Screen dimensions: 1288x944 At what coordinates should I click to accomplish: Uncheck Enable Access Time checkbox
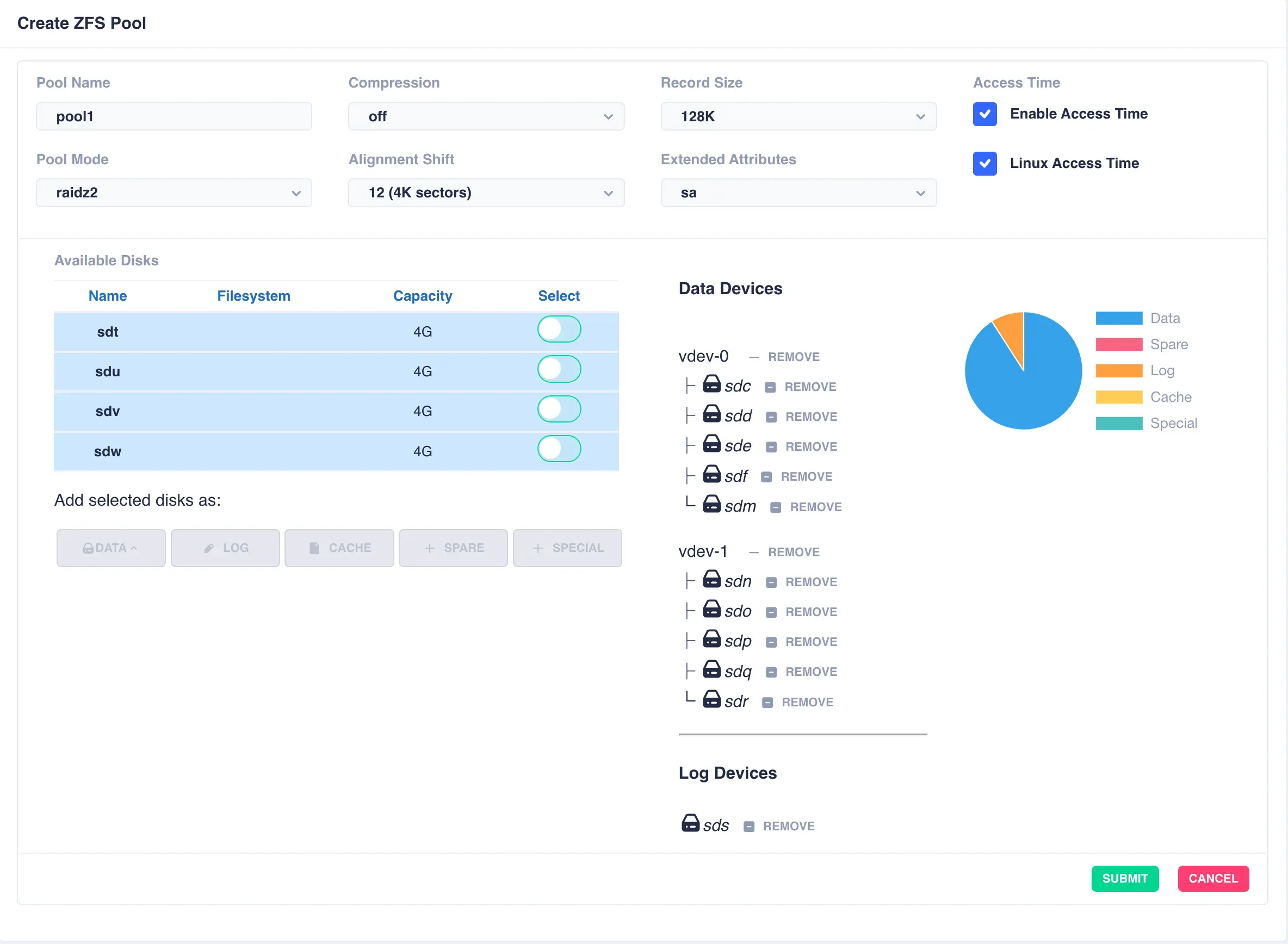click(984, 114)
